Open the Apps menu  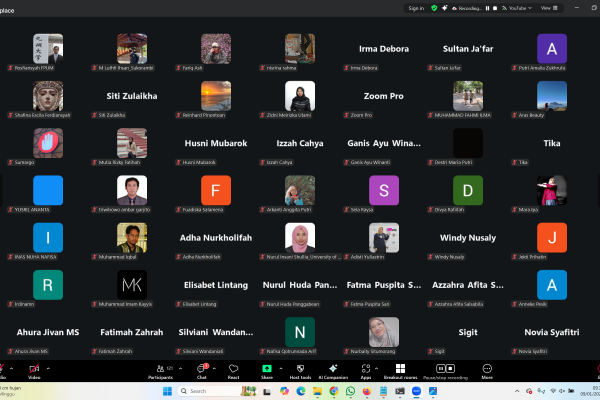point(366,370)
